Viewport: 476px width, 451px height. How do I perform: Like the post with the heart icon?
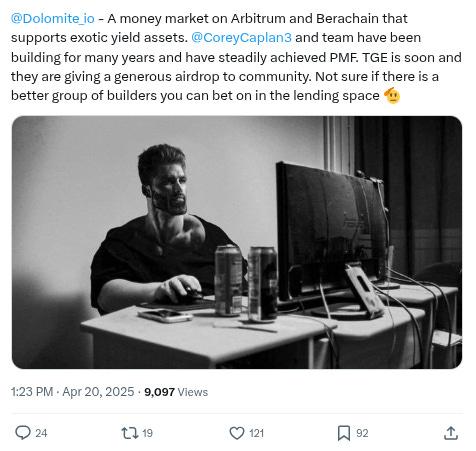[x=237, y=433]
